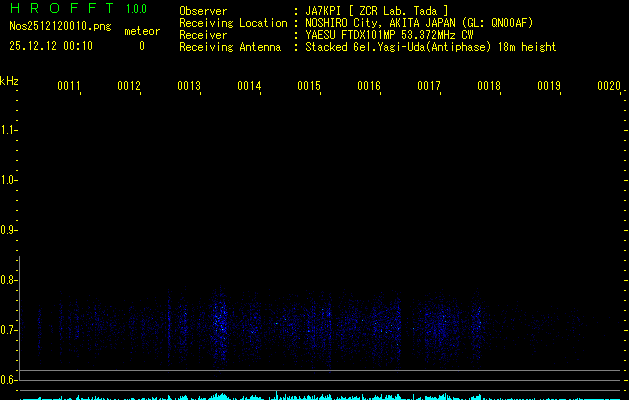The image size is (629, 400).
Task: Select the 0013 time marker
Action: [189, 87]
